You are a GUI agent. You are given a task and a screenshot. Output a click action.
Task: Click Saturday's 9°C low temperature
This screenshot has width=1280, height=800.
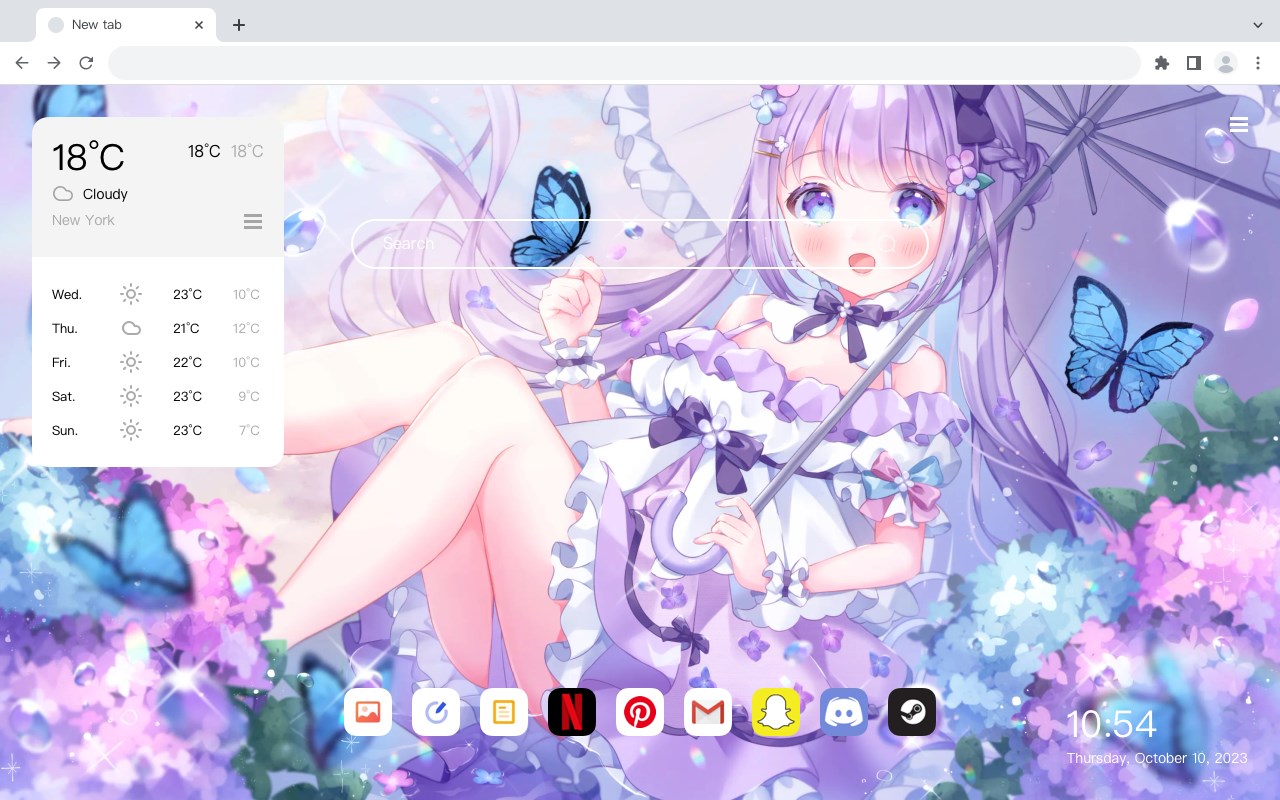pos(249,396)
